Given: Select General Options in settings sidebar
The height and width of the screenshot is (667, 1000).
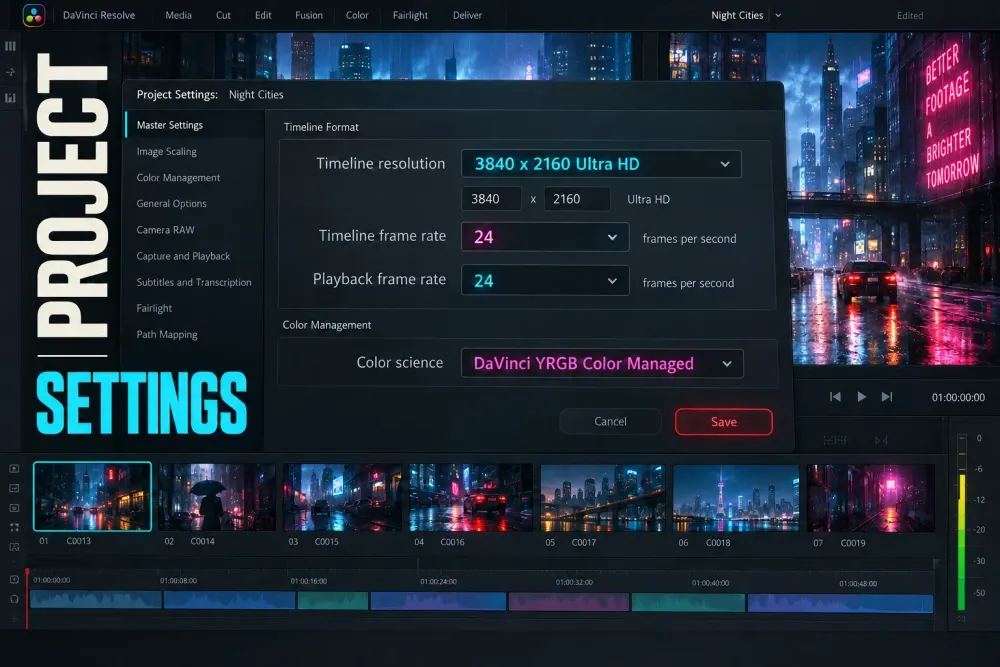Looking at the screenshot, I should 172,203.
